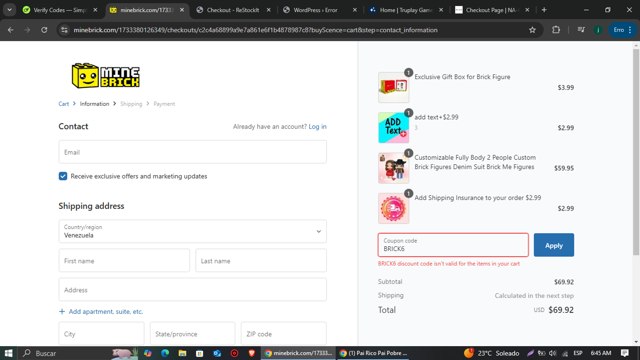This screenshot has height=360, width=640.
Task: Bookmark this page with the star
Action: pos(532,30)
